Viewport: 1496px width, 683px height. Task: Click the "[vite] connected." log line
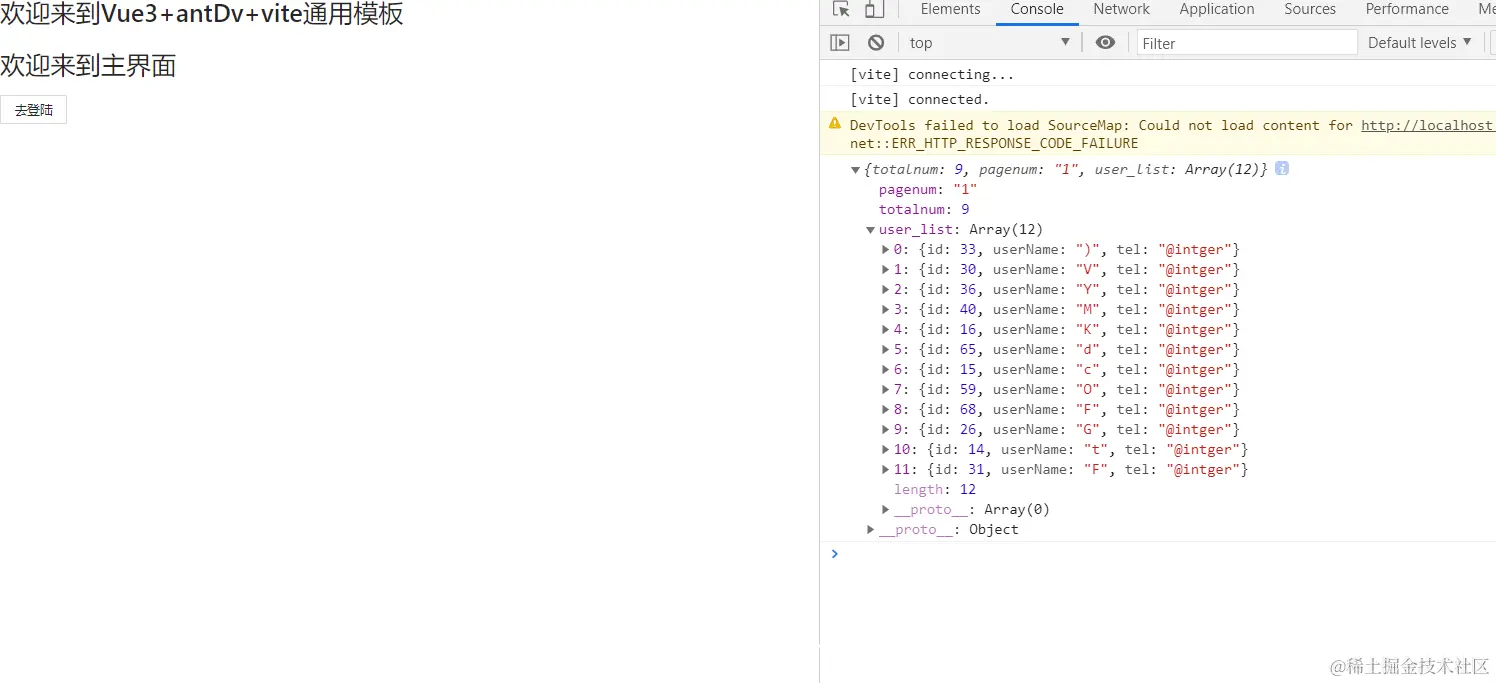click(919, 99)
